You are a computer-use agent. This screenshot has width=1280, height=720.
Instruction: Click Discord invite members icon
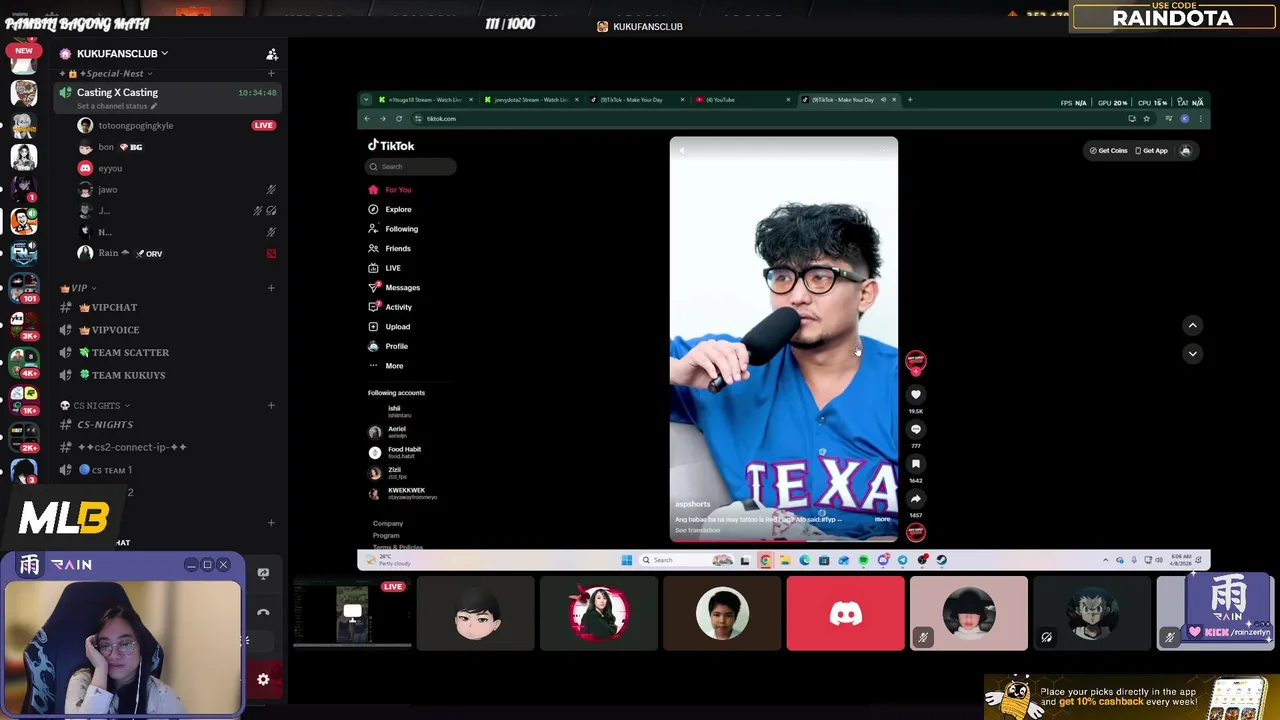(271, 54)
